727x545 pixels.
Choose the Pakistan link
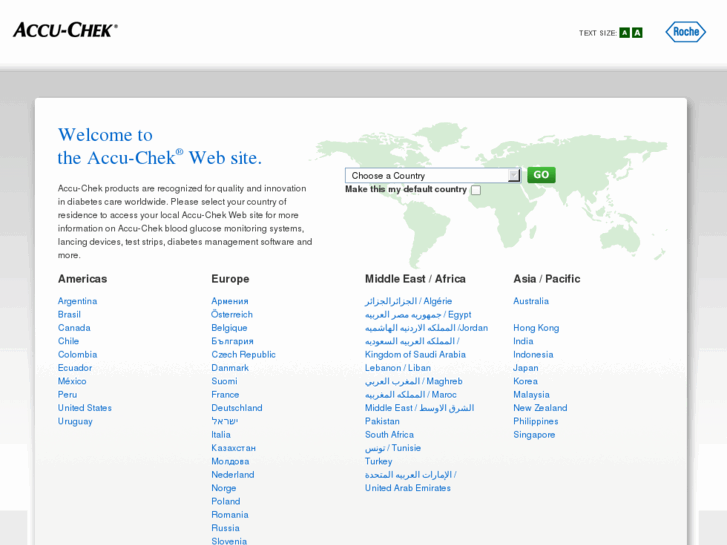tap(382, 422)
